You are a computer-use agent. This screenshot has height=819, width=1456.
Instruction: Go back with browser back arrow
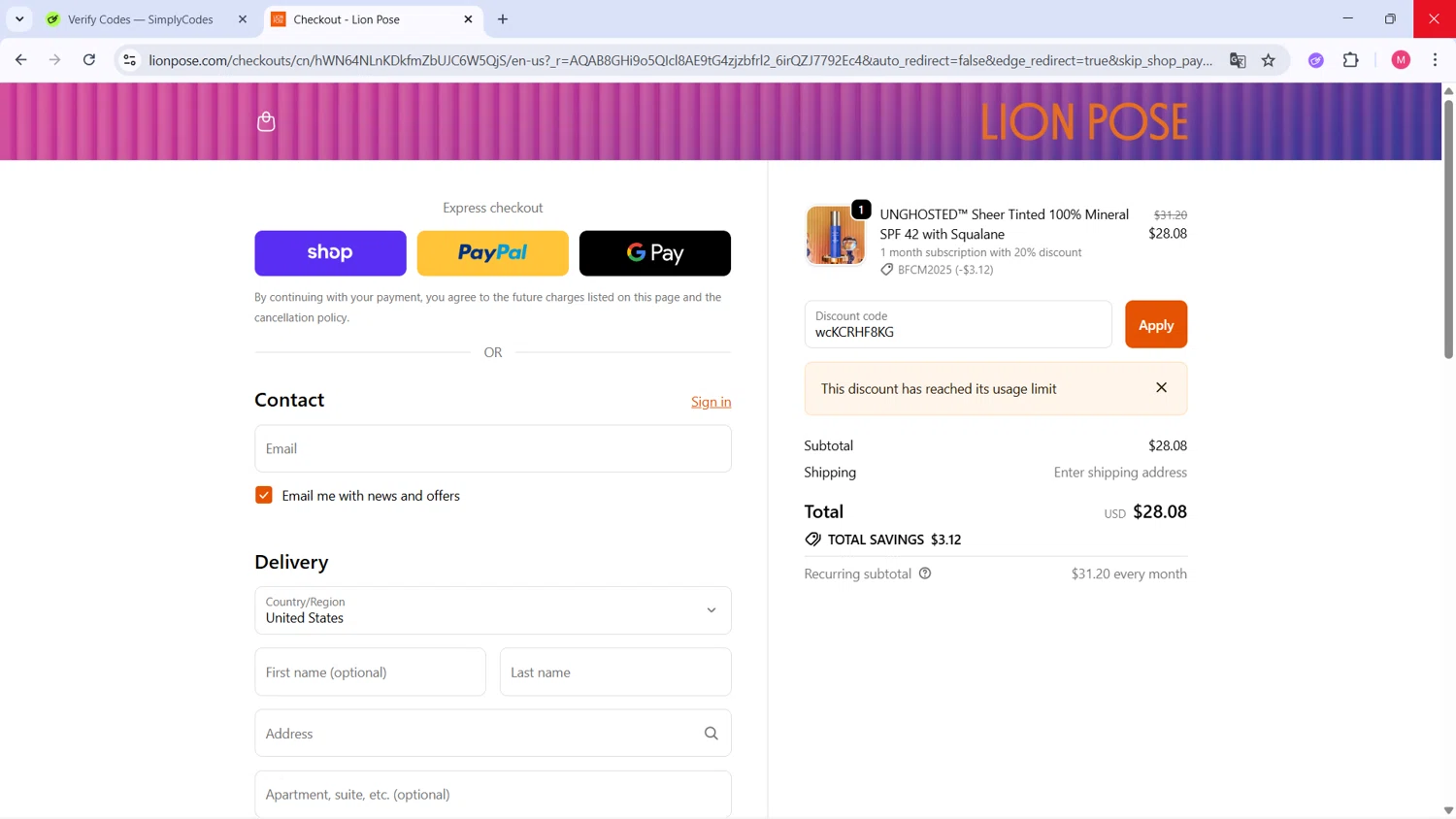tap(21, 60)
